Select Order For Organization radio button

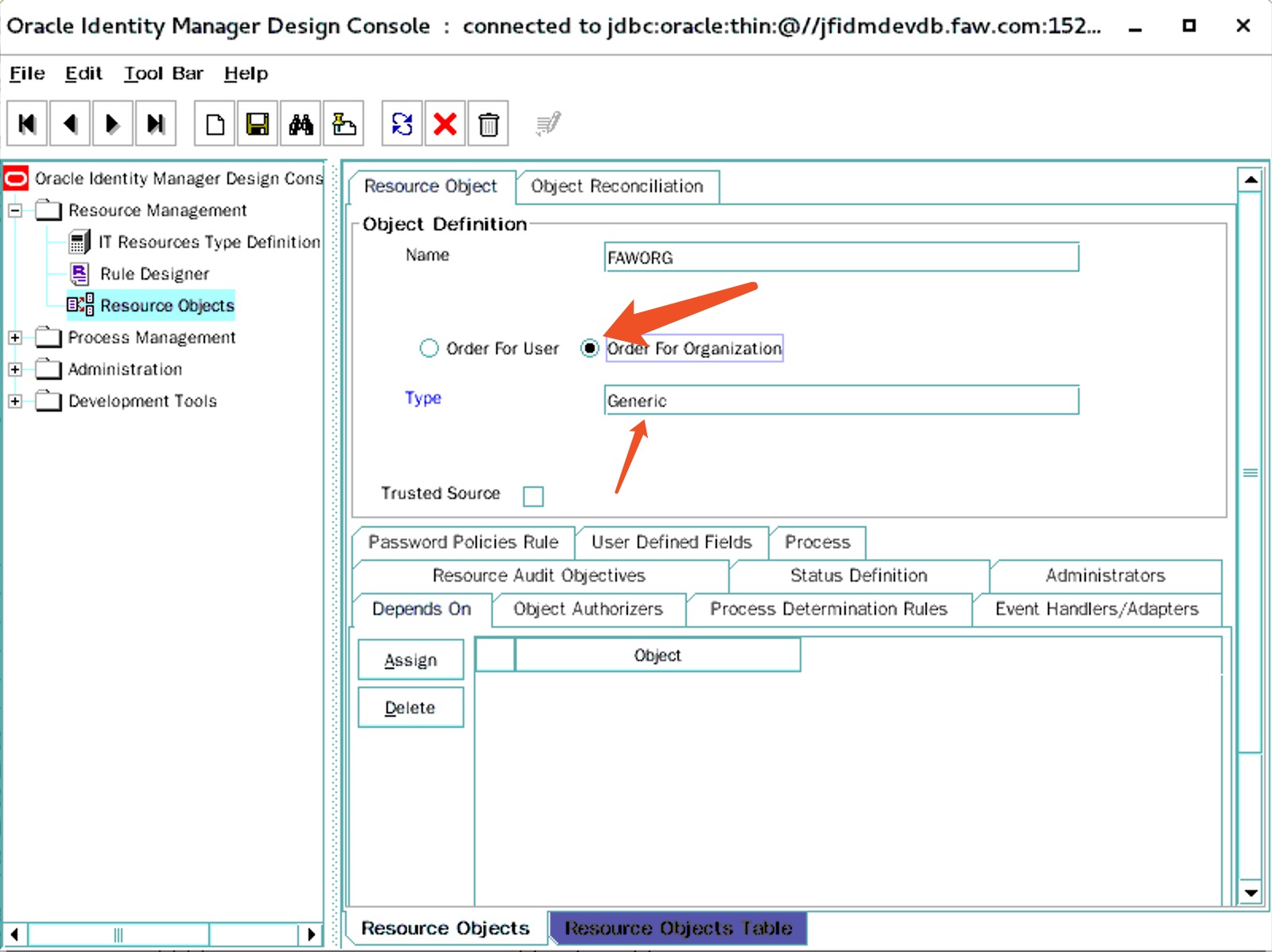tap(589, 348)
